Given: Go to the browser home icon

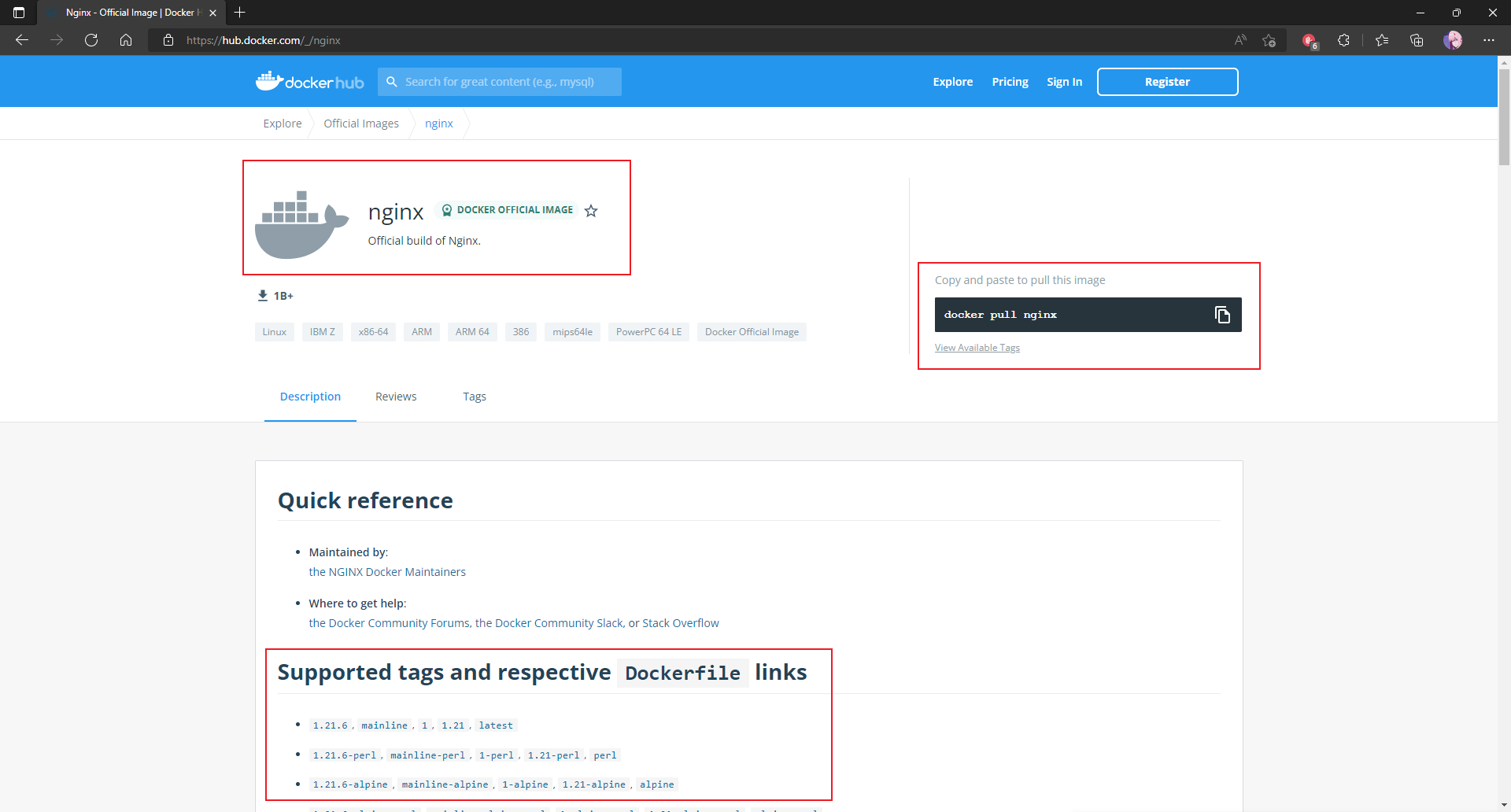Looking at the screenshot, I should [x=126, y=40].
